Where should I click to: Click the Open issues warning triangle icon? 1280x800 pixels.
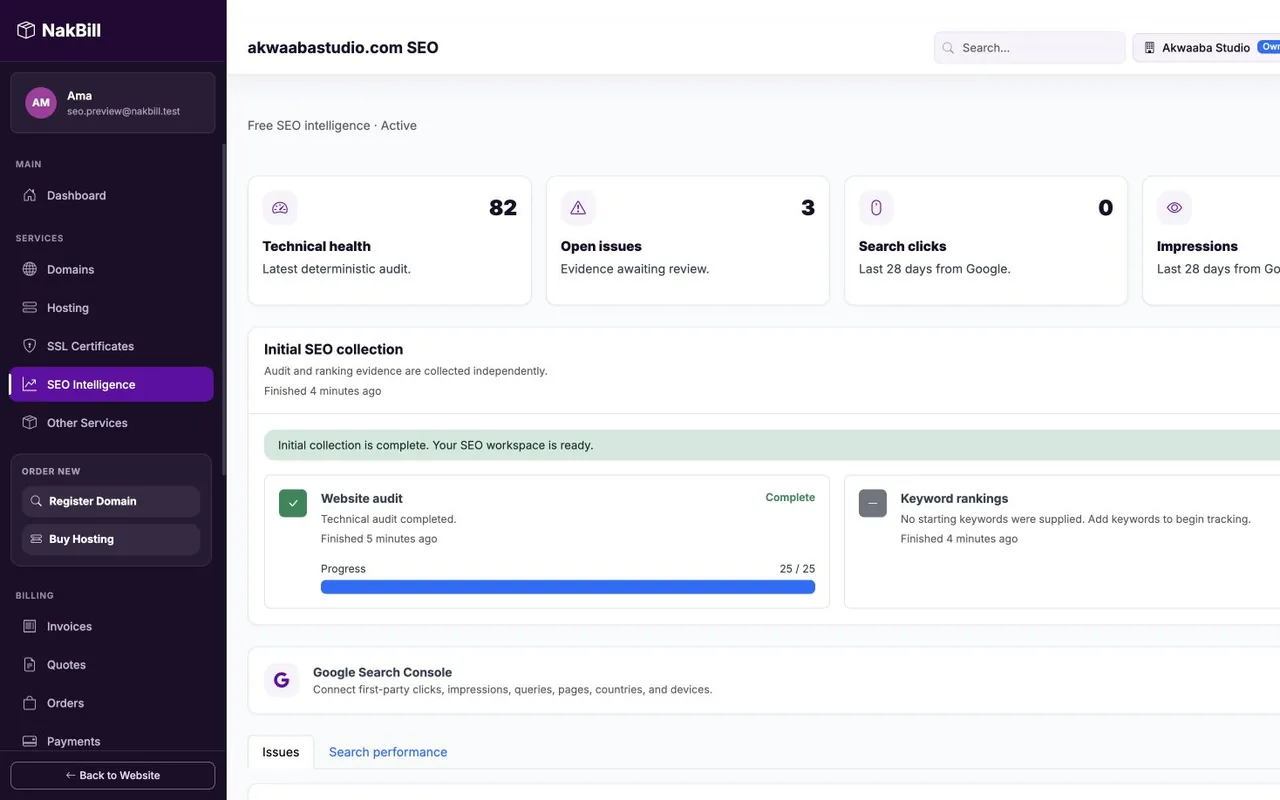click(x=578, y=208)
